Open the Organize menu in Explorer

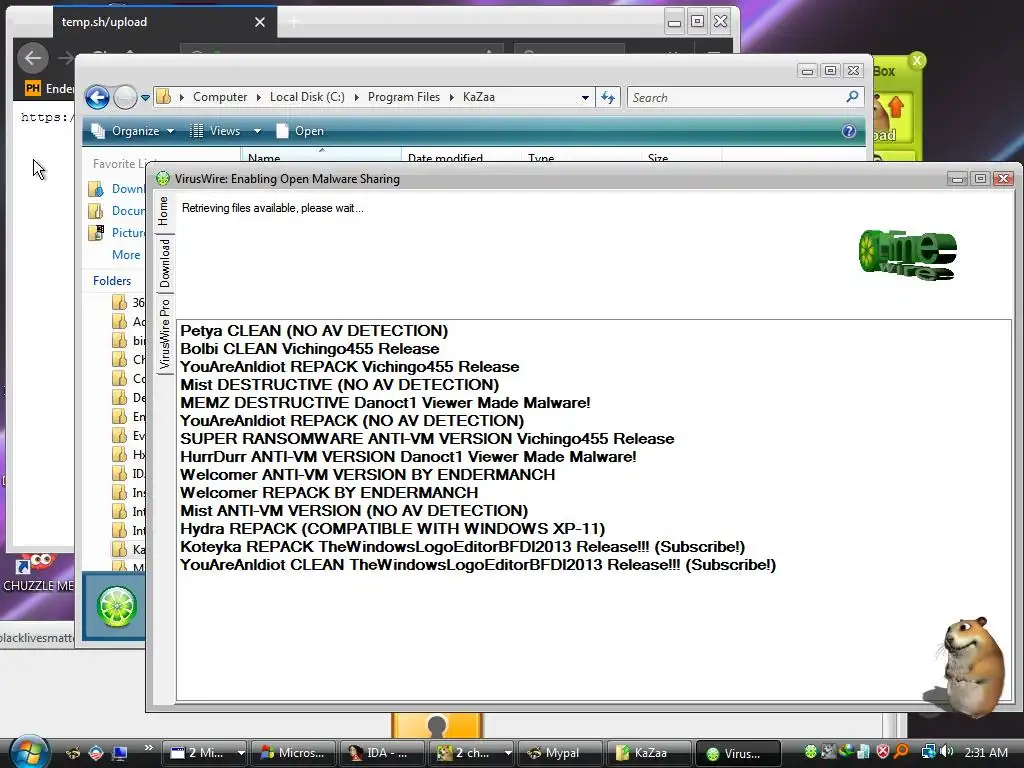(133, 131)
